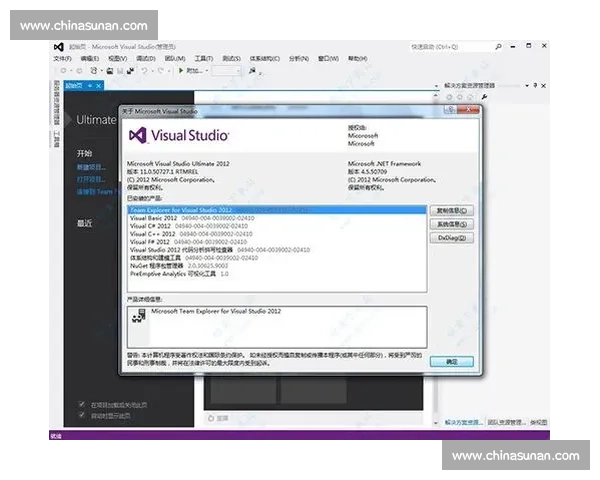Open the 帮助(H) menu
Screen dimensions: 600x480
click(358, 59)
